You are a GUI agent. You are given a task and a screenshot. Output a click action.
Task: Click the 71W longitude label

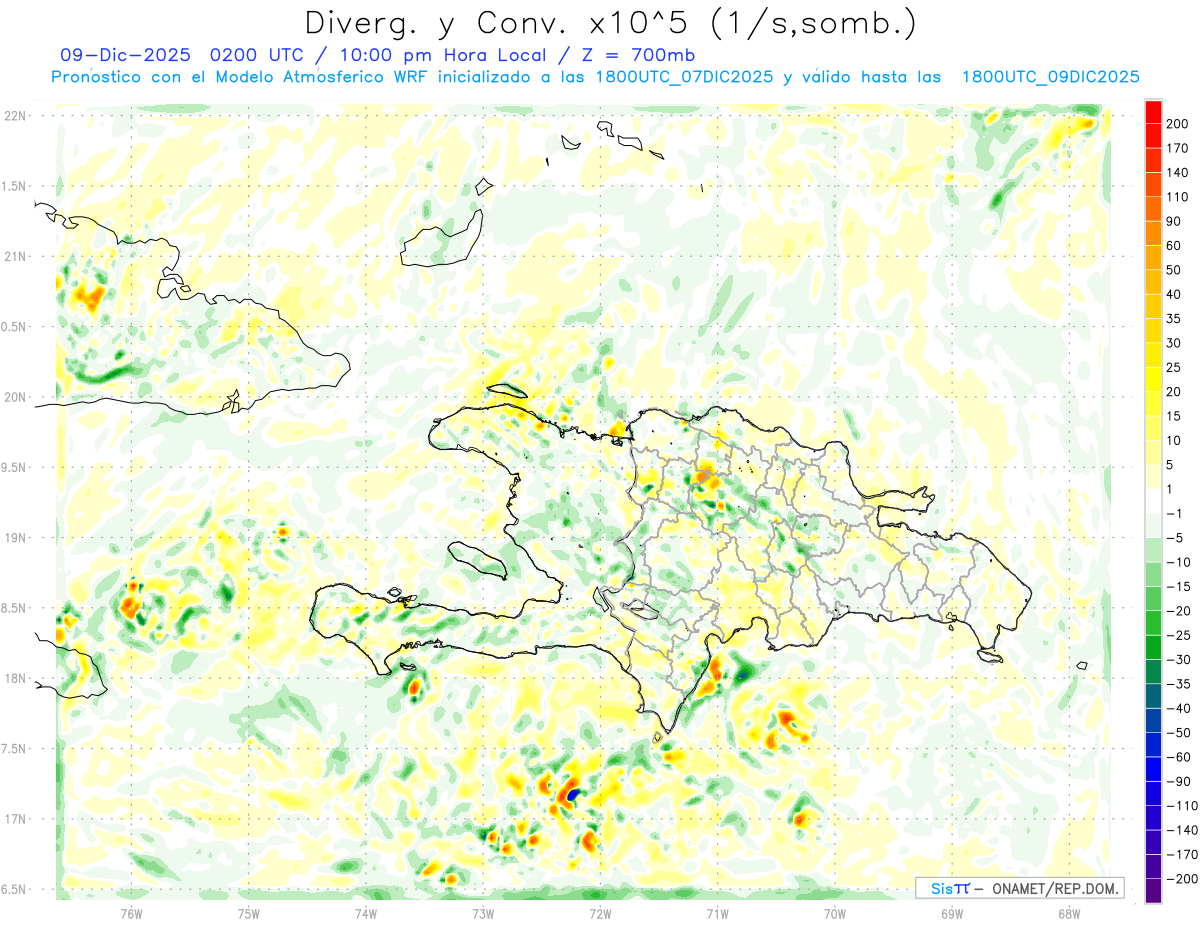point(717,913)
